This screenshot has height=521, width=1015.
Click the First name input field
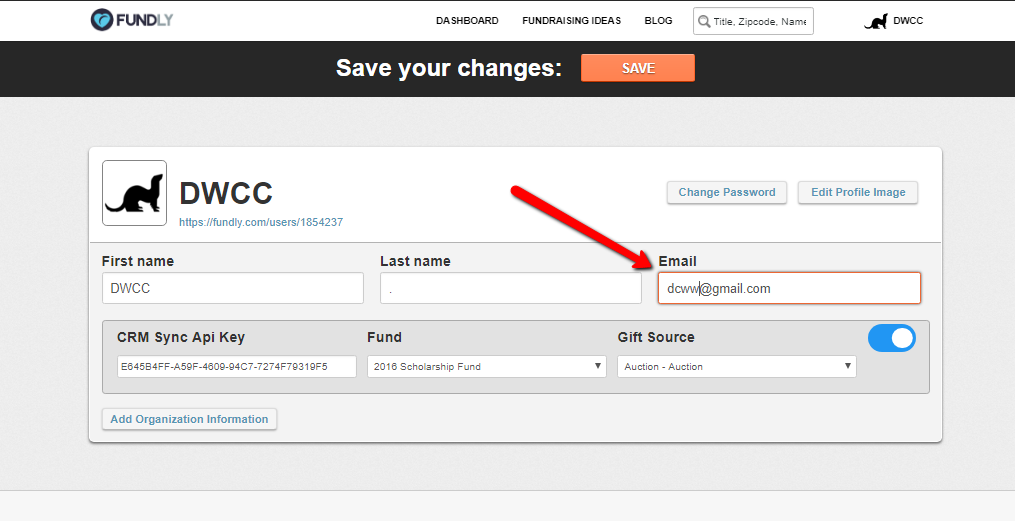point(233,288)
